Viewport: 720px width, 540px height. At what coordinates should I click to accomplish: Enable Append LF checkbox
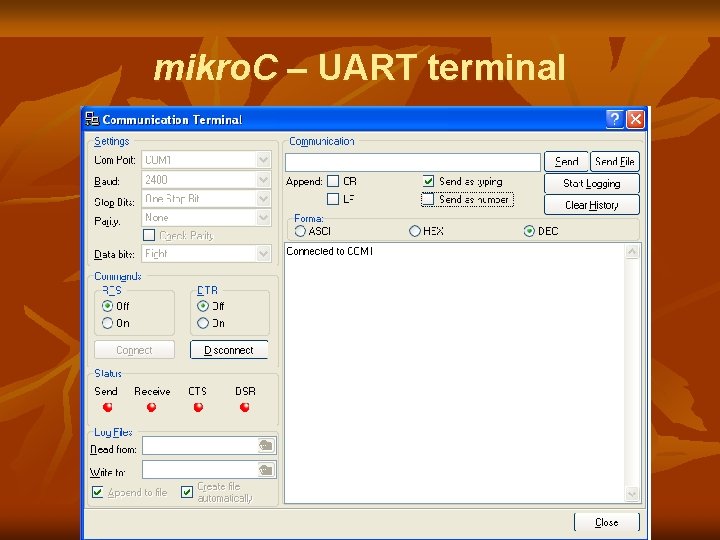point(333,199)
